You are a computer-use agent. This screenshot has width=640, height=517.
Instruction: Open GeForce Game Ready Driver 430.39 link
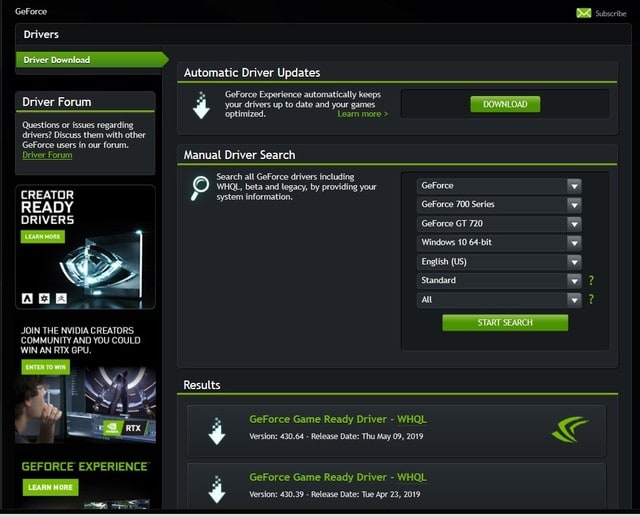(x=338, y=477)
